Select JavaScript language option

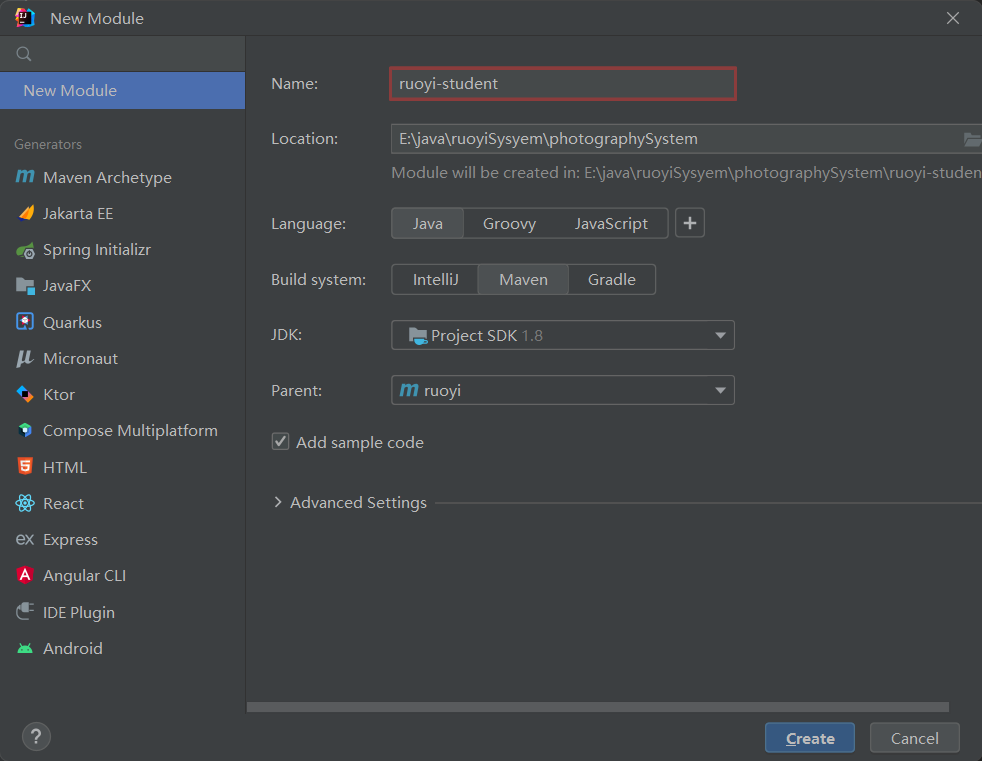(x=611, y=224)
